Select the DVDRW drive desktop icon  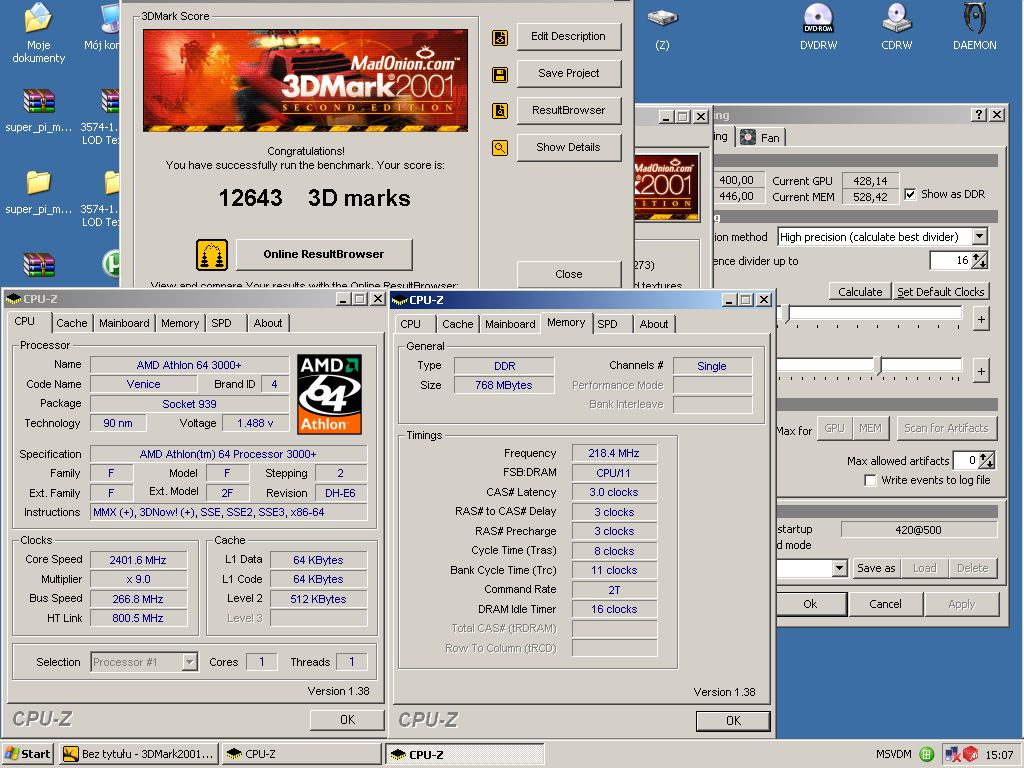(x=818, y=18)
